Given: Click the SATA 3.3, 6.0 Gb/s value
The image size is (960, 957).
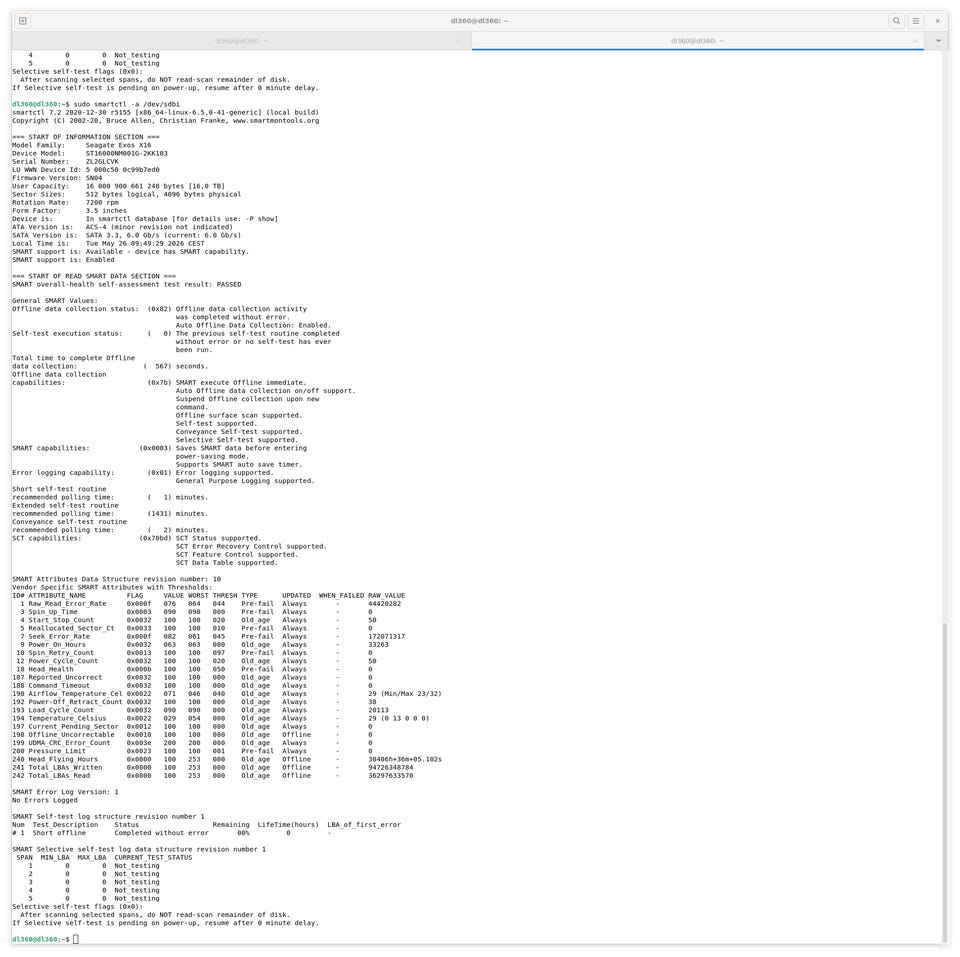Looking at the screenshot, I should click(163, 235).
